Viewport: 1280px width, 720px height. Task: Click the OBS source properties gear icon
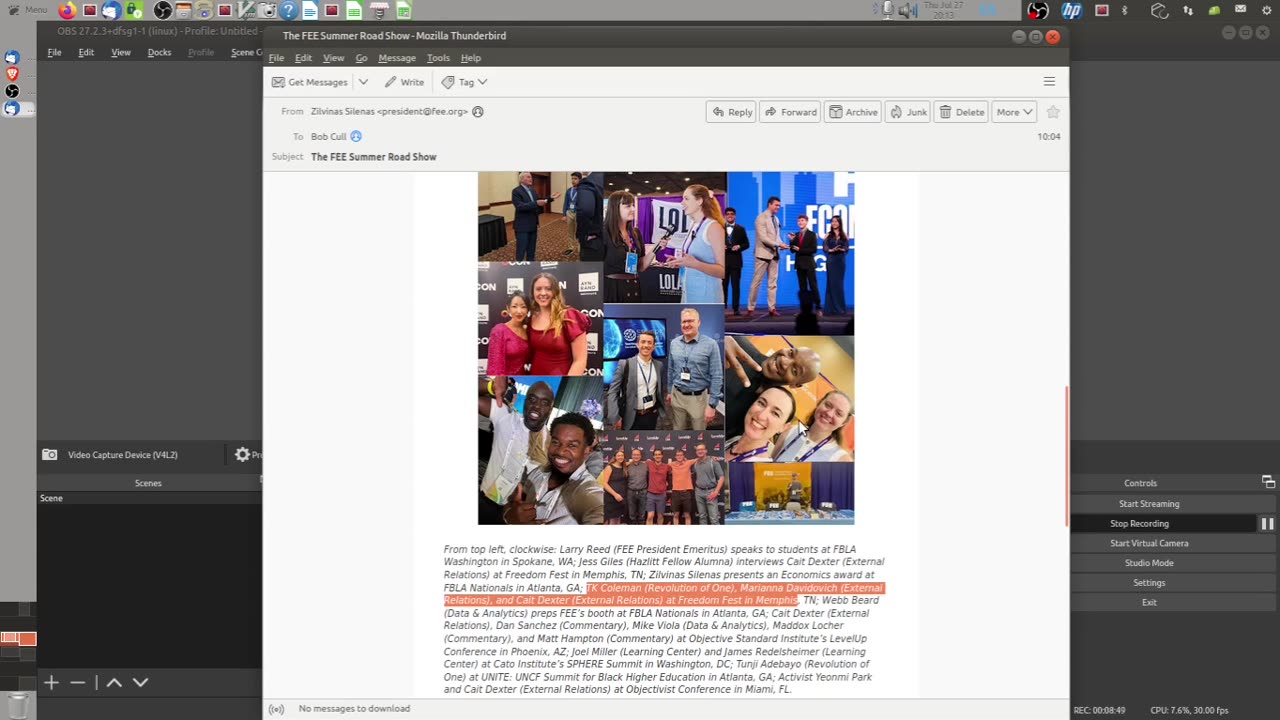tap(242, 455)
